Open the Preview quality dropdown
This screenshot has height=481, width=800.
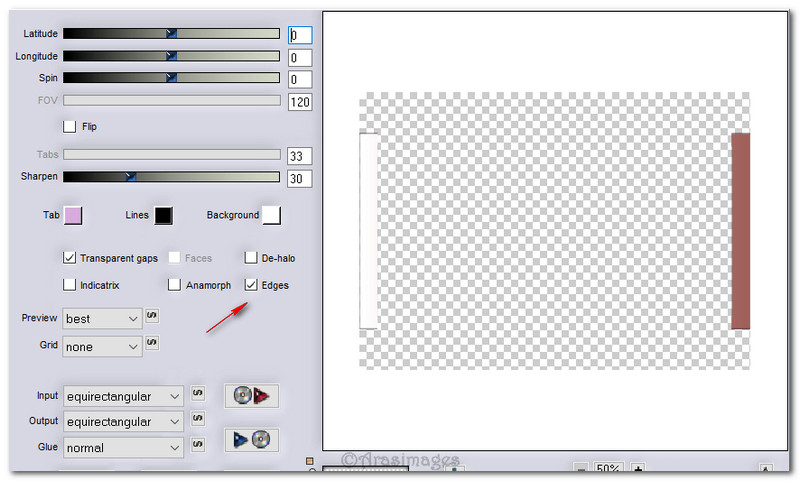click(102, 318)
